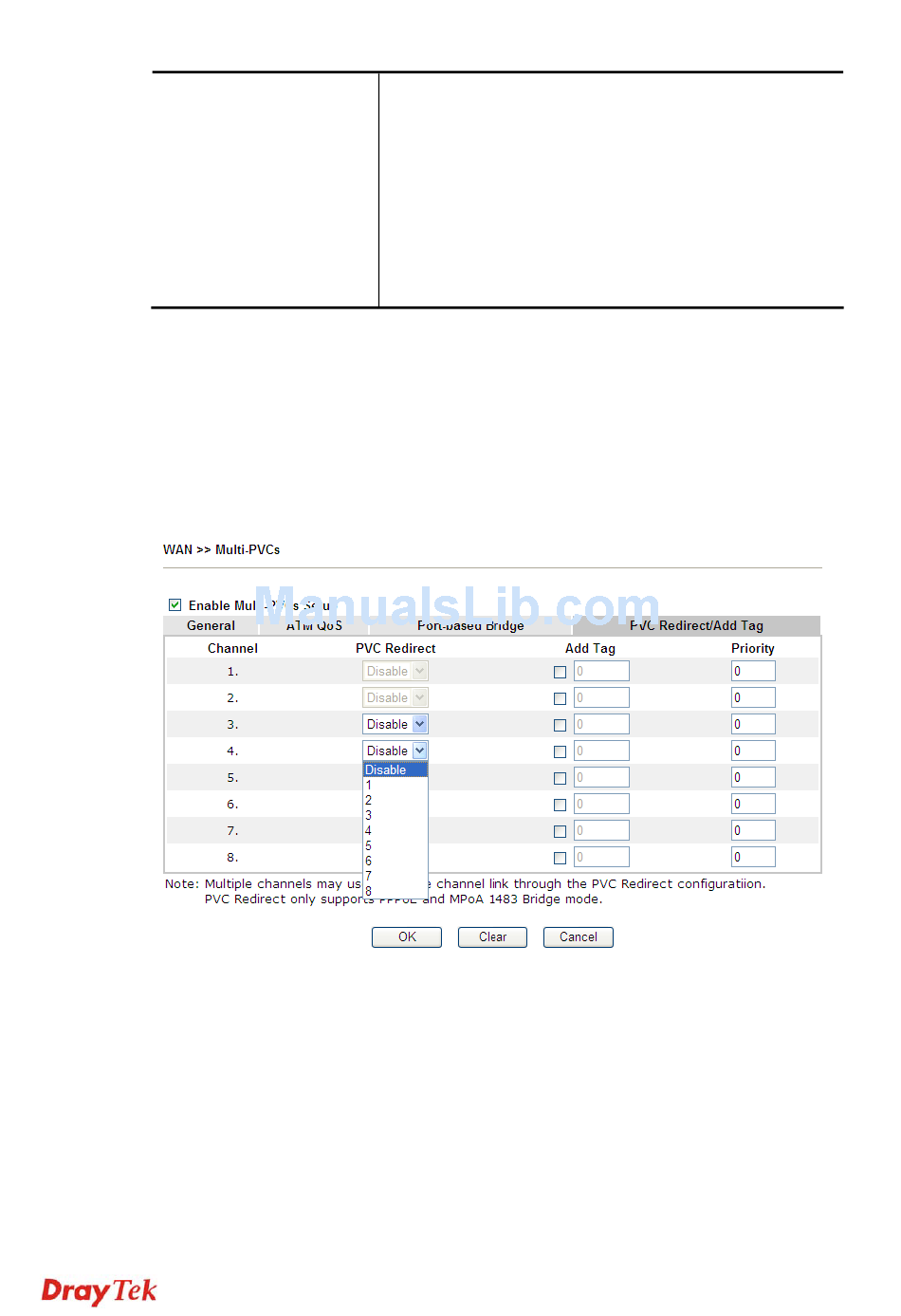Viewport: 901px width, 1316px height.
Task: Enable Add Tag checkbox for channel 1
Action: pos(560,672)
